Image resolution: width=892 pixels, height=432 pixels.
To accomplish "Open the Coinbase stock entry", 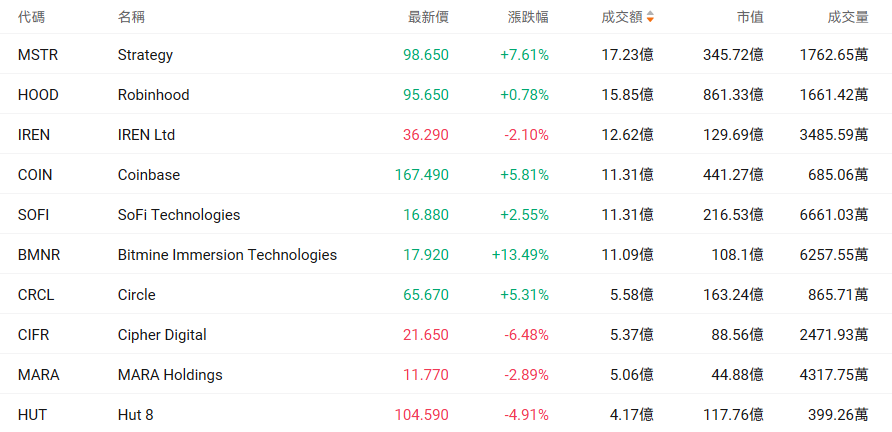I will tap(148, 175).
